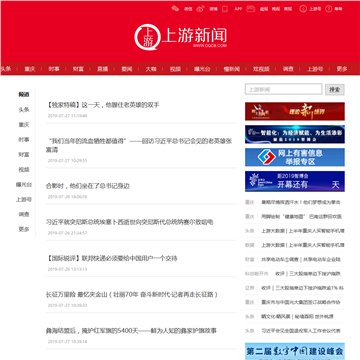Image resolution: width=360 pixels, height=360 pixels.
Task: Select 更多 in the left channel sidebar
Action: click(x=24, y=229)
